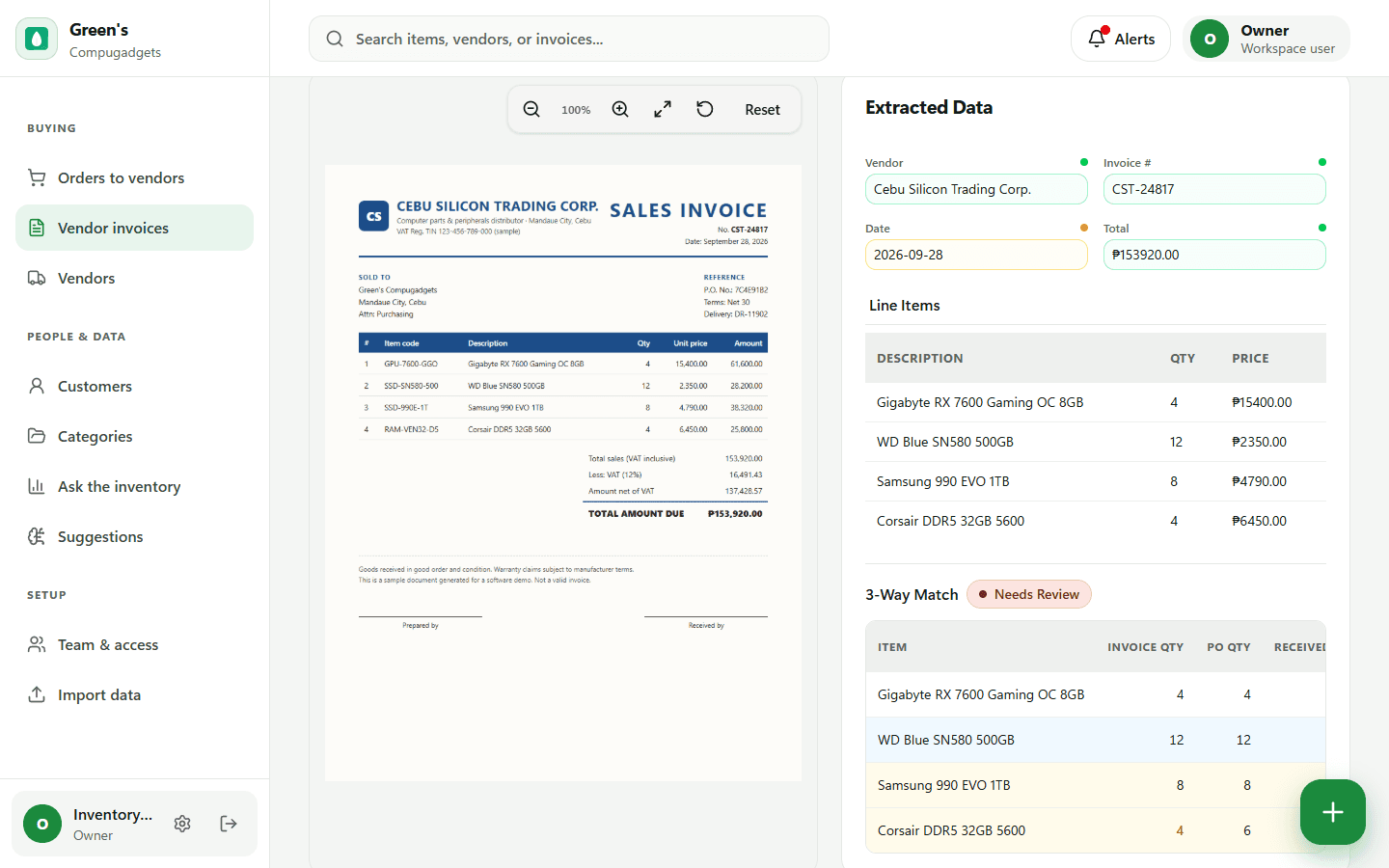Click the Ask the inventory chart icon
1389x868 pixels.
pos(37,486)
